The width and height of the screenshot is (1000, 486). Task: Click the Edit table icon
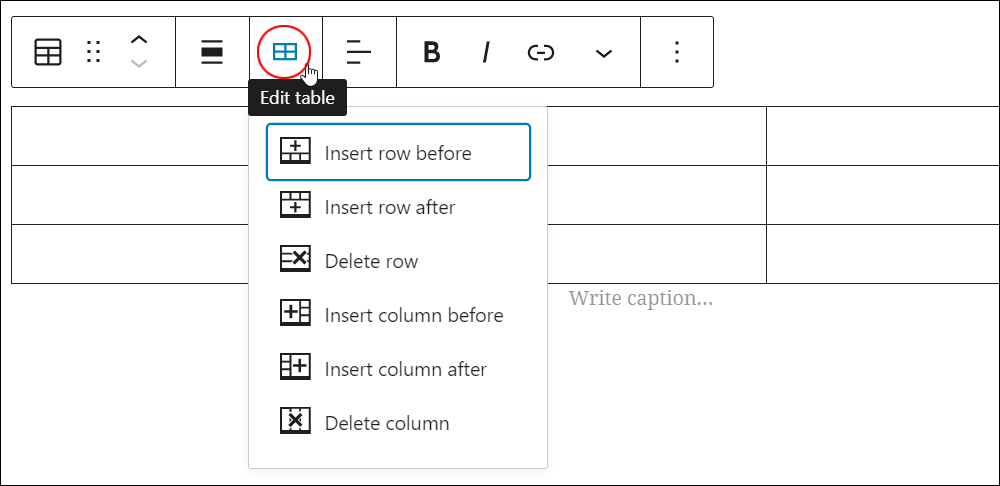(x=284, y=52)
